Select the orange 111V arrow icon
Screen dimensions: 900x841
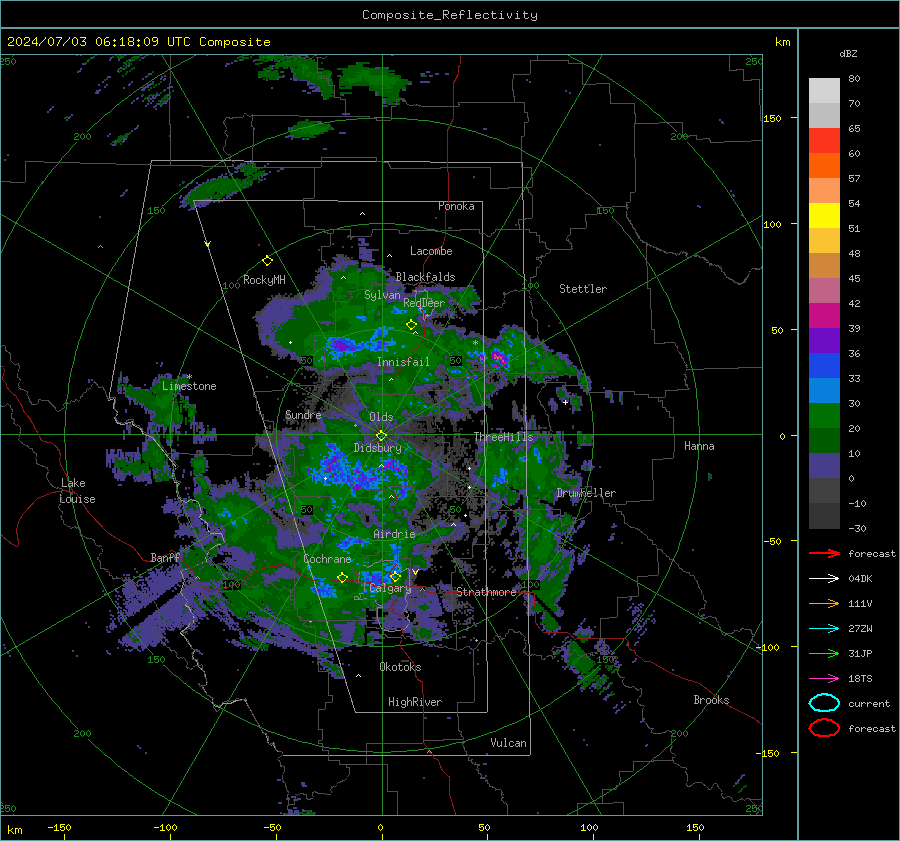pos(824,603)
